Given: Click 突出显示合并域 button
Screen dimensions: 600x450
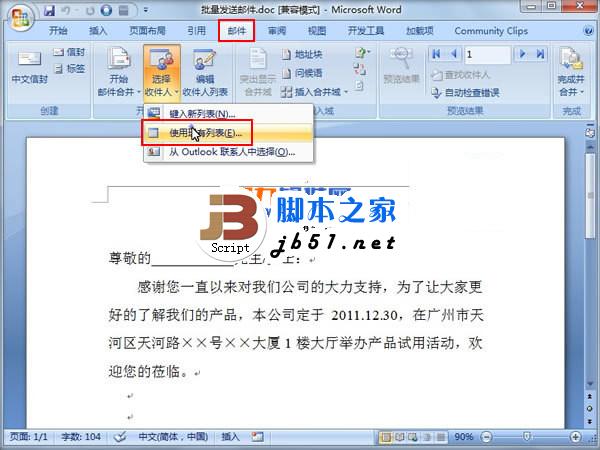Looking at the screenshot, I should coord(258,71).
